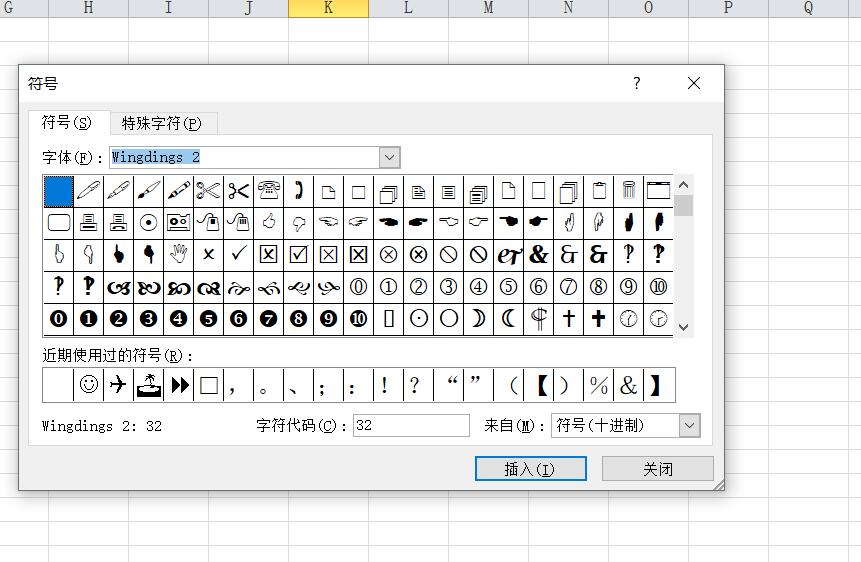Click the symbol grid scroll-down arrow
Viewport: 861px width, 562px height.
pyautogui.click(x=684, y=327)
